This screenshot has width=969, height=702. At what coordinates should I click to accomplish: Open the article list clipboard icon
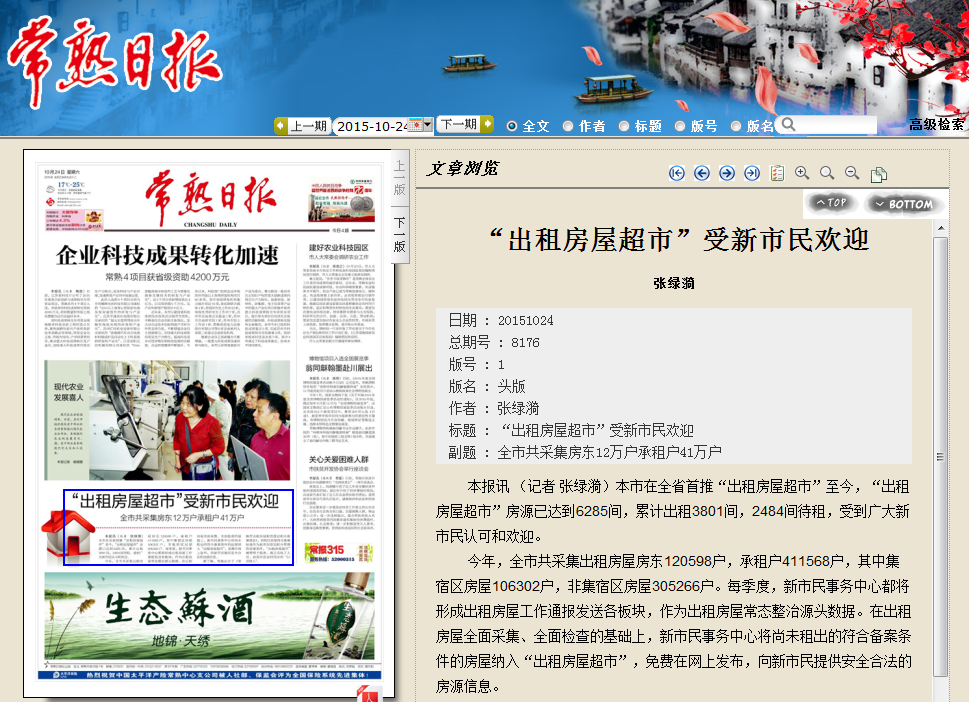click(777, 173)
